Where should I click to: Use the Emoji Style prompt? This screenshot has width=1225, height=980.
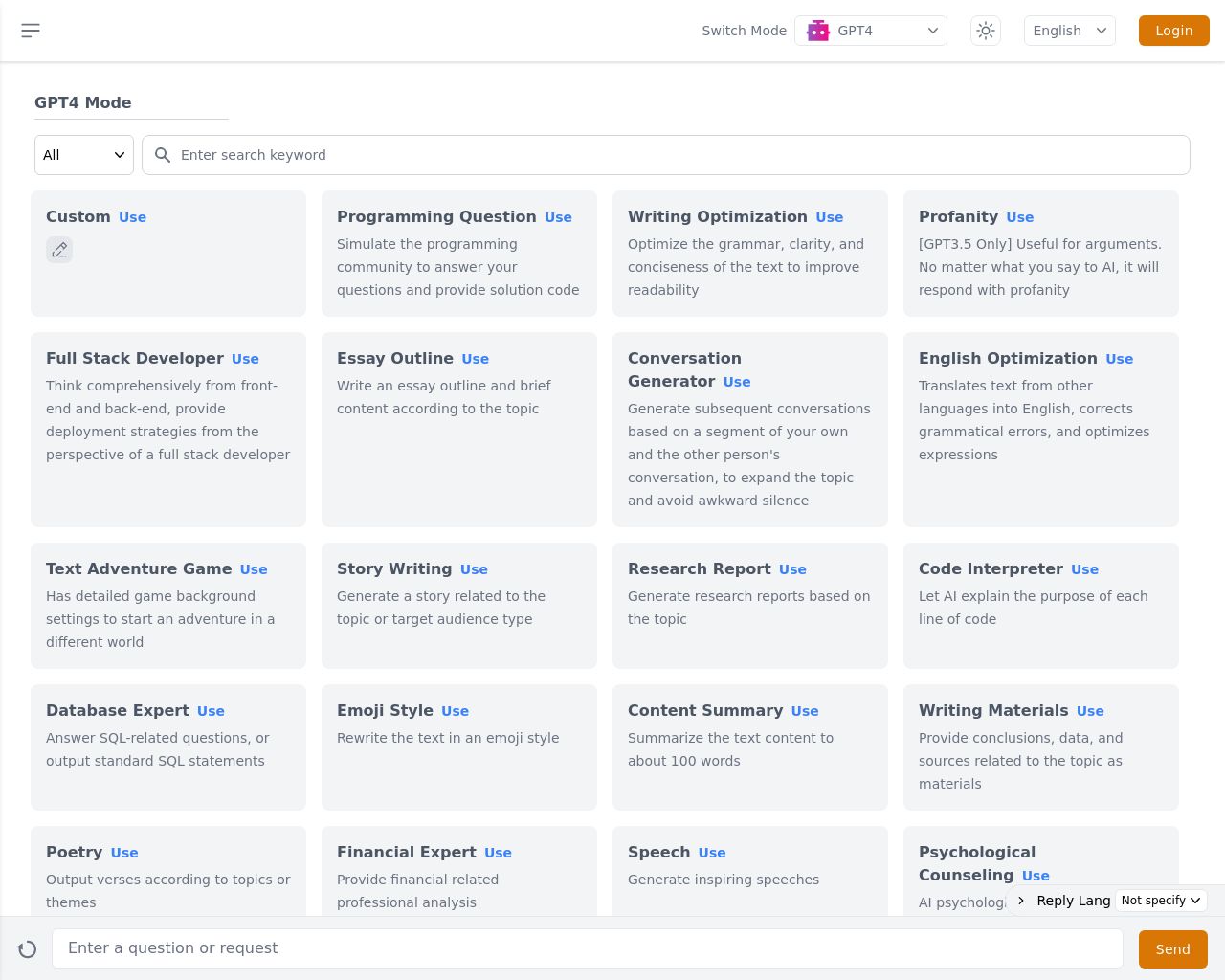[456, 711]
